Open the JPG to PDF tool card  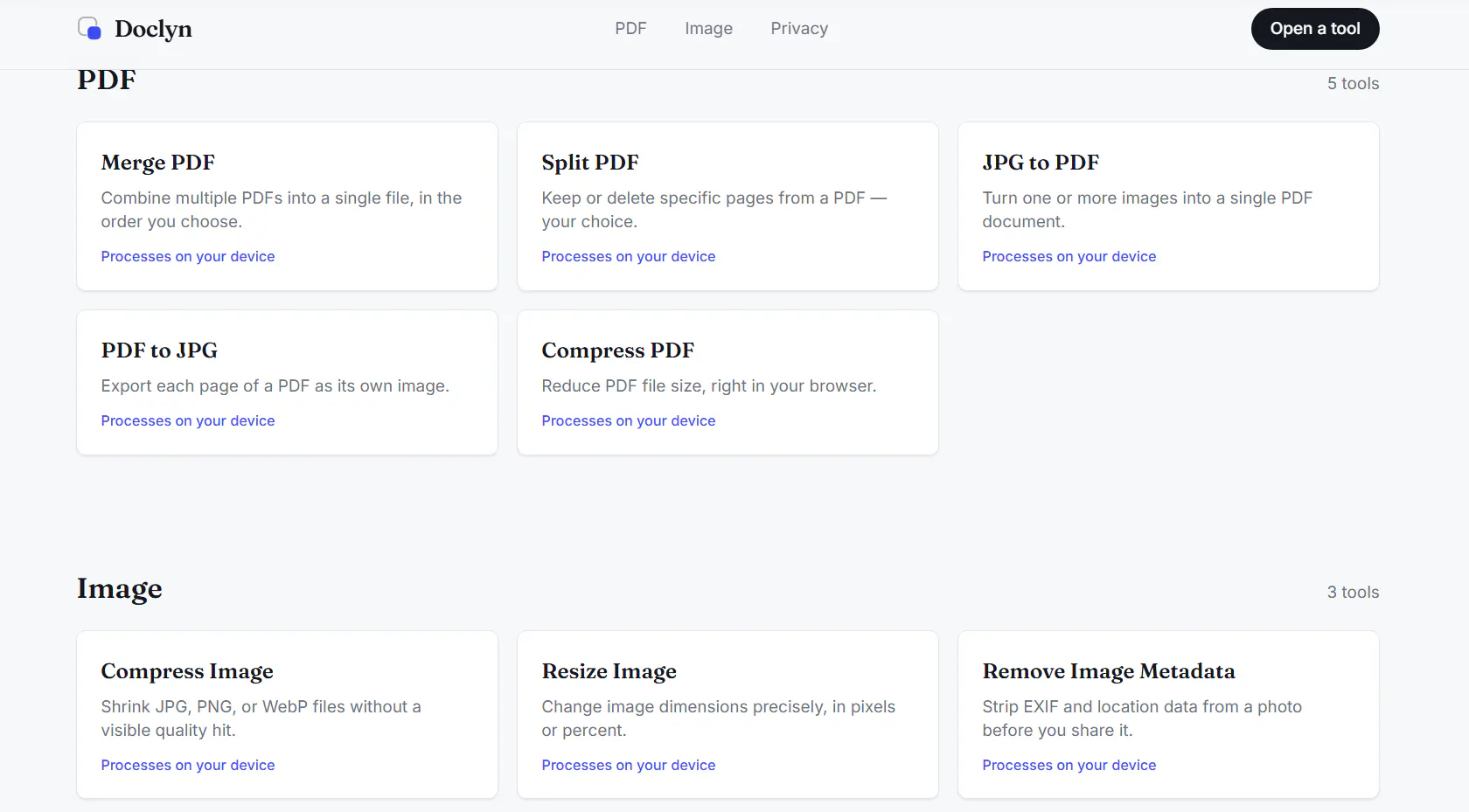coord(1168,206)
